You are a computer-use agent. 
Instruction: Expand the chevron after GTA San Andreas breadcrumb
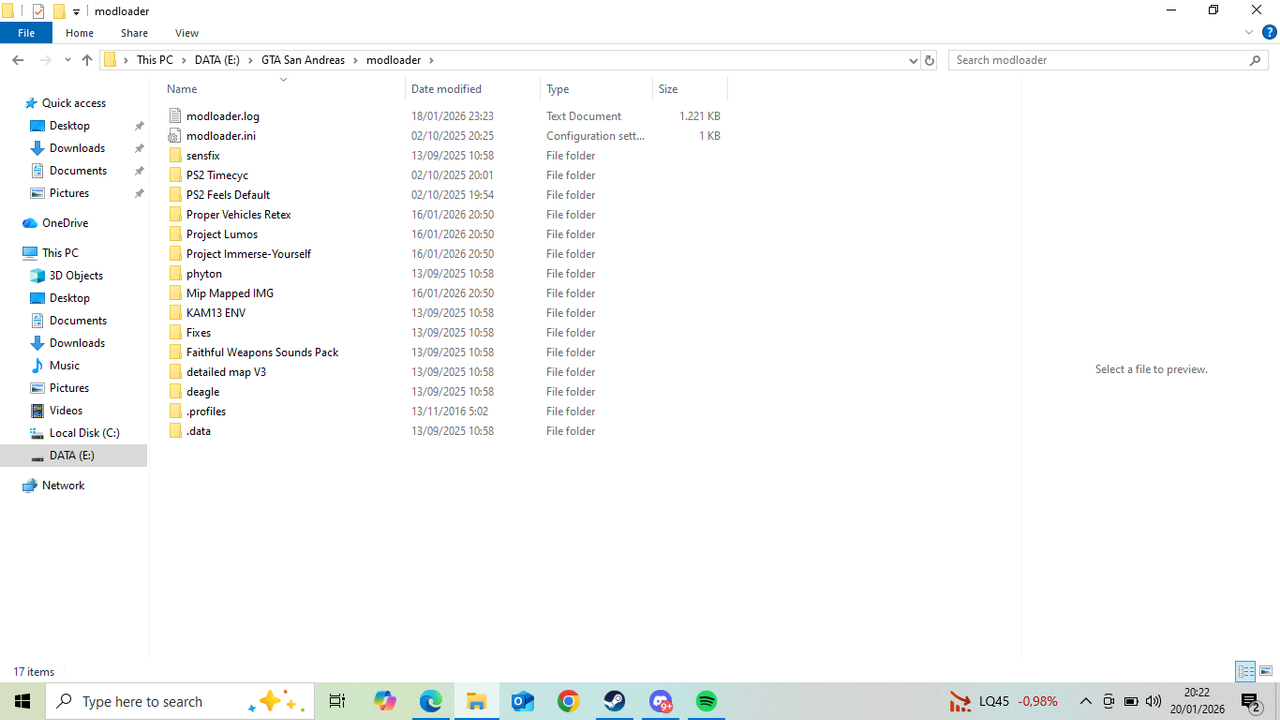tap(355, 60)
